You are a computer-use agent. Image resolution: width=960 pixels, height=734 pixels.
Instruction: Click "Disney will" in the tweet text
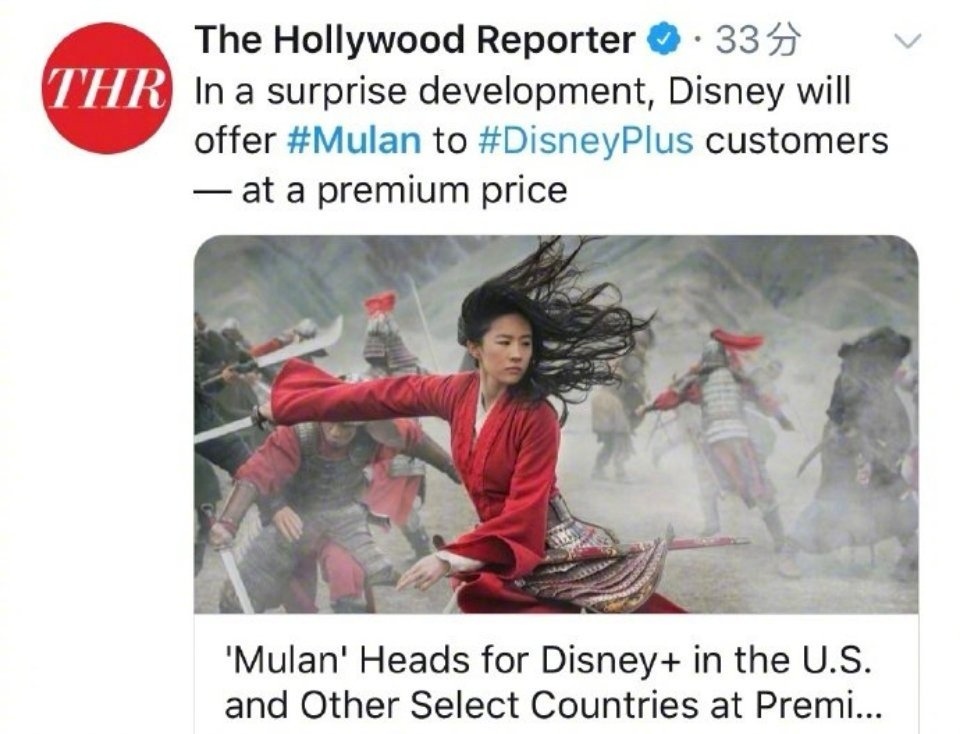click(759, 92)
